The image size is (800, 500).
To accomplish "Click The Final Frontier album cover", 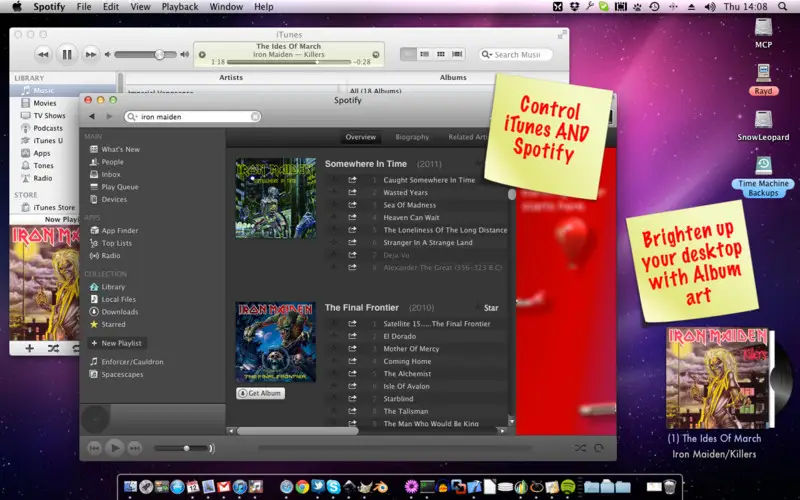I will tap(276, 342).
